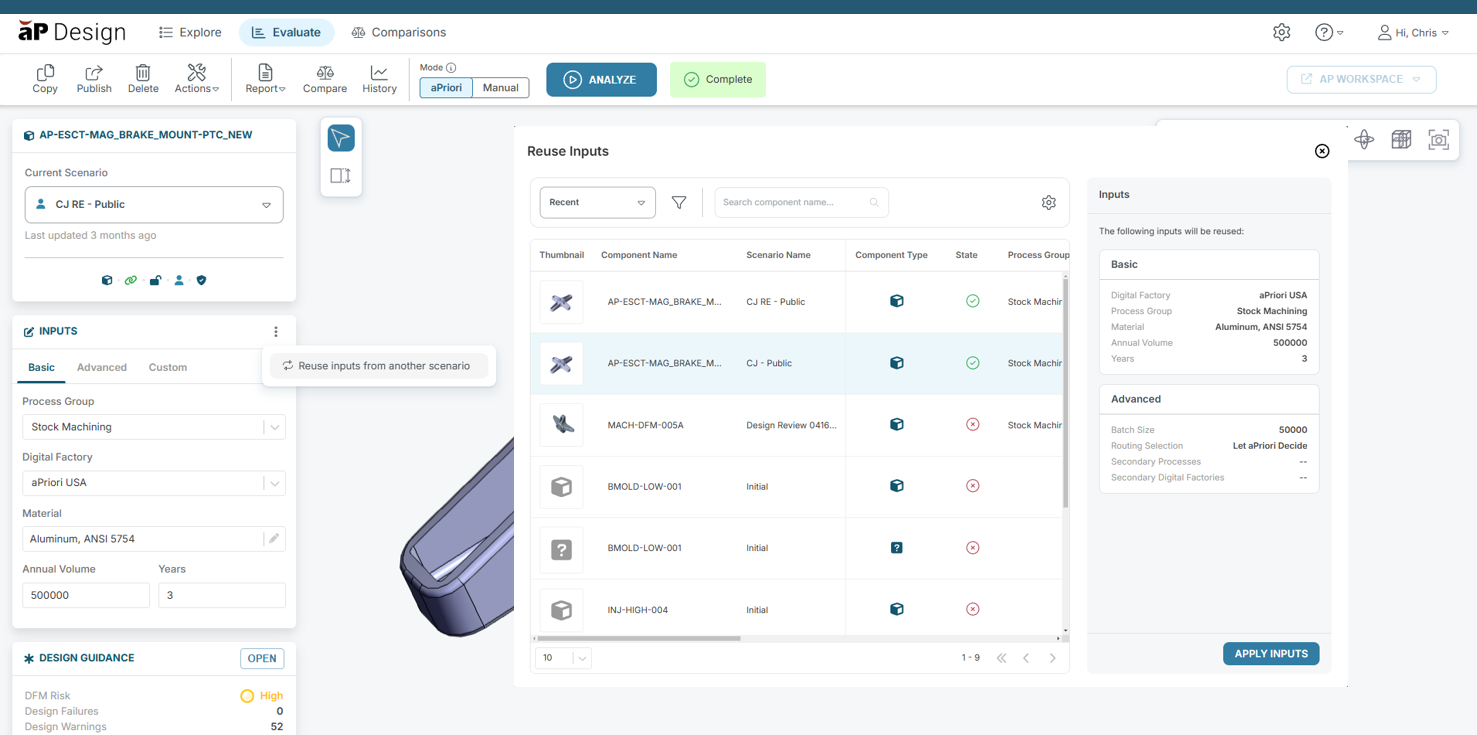
Task: Open the Report dropdown
Action: (265, 79)
